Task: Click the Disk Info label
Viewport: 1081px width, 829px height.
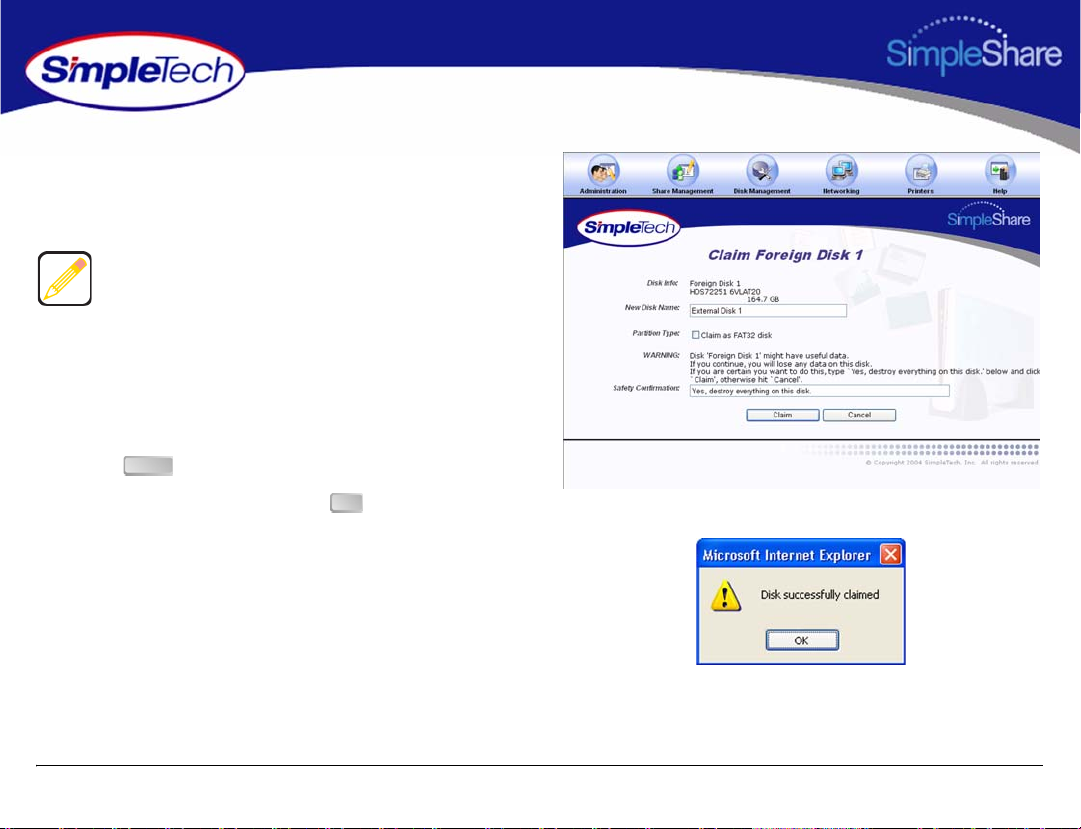Action: point(662,283)
